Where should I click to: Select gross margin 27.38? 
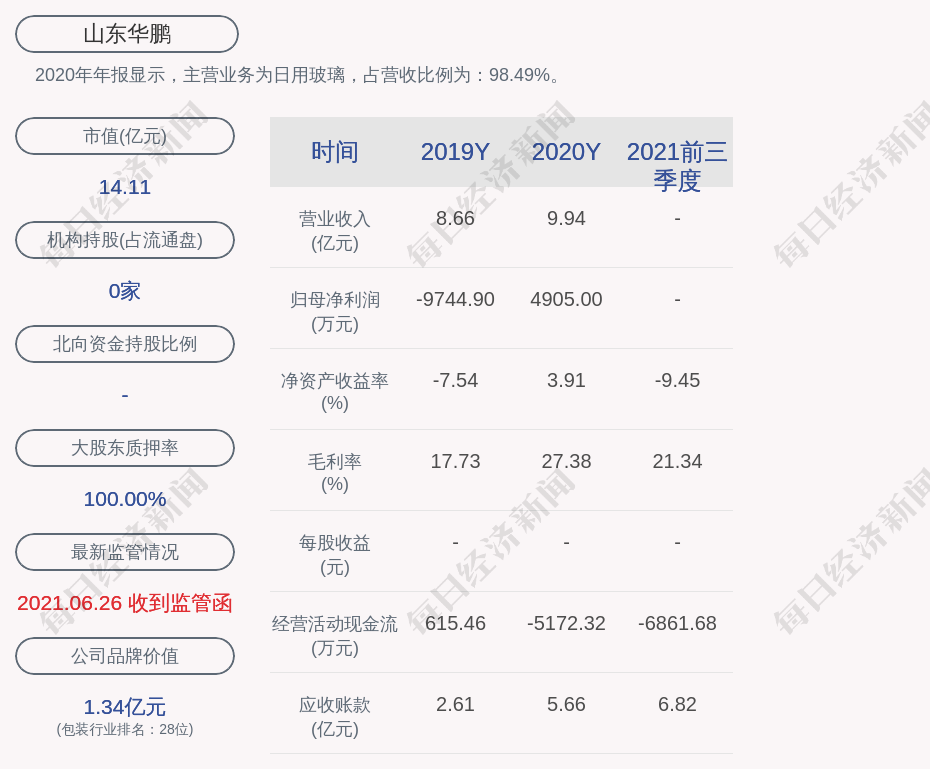(x=566, y=461)
